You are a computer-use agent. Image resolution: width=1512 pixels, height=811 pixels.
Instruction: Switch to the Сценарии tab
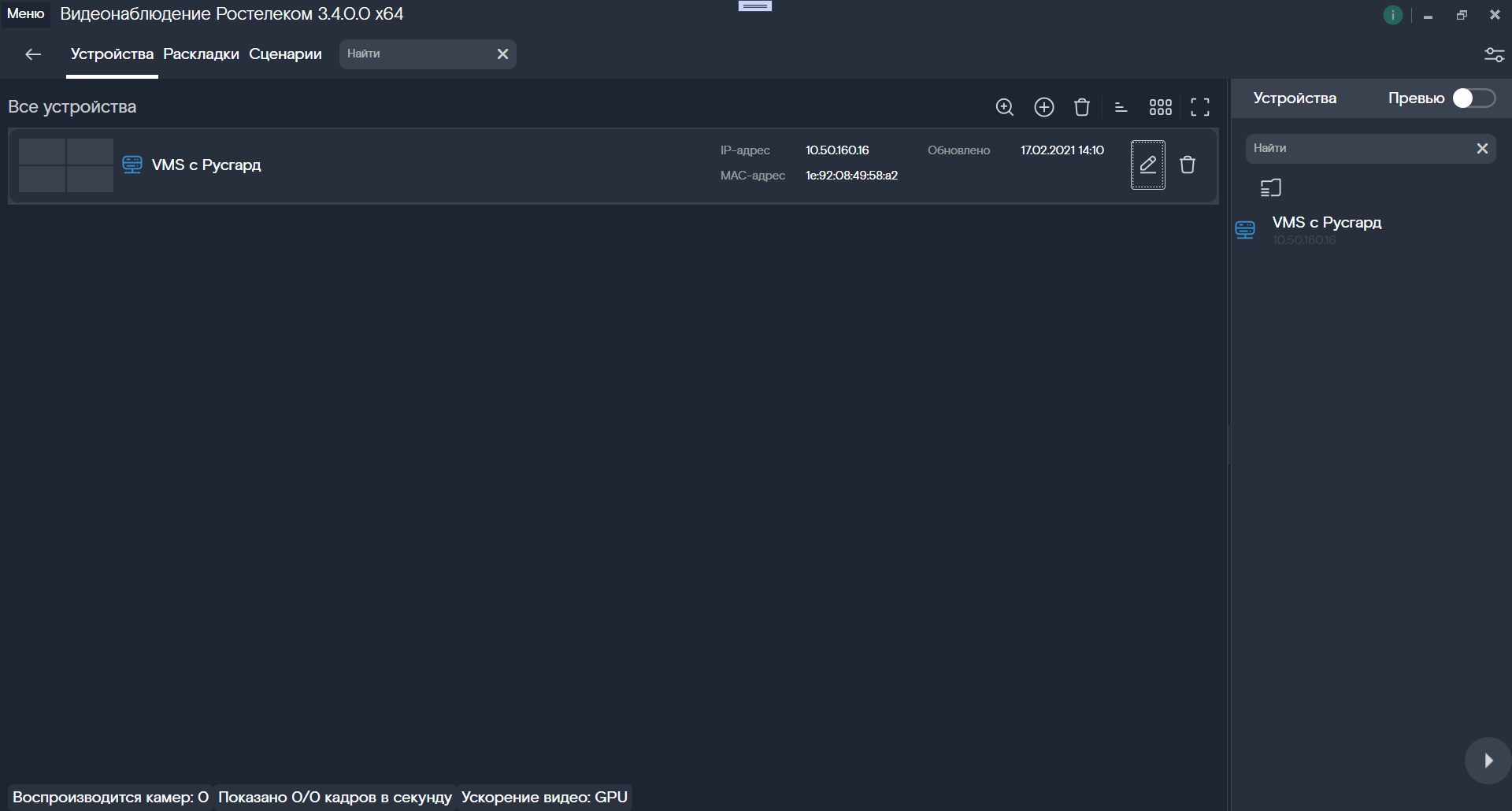point(285,54)
